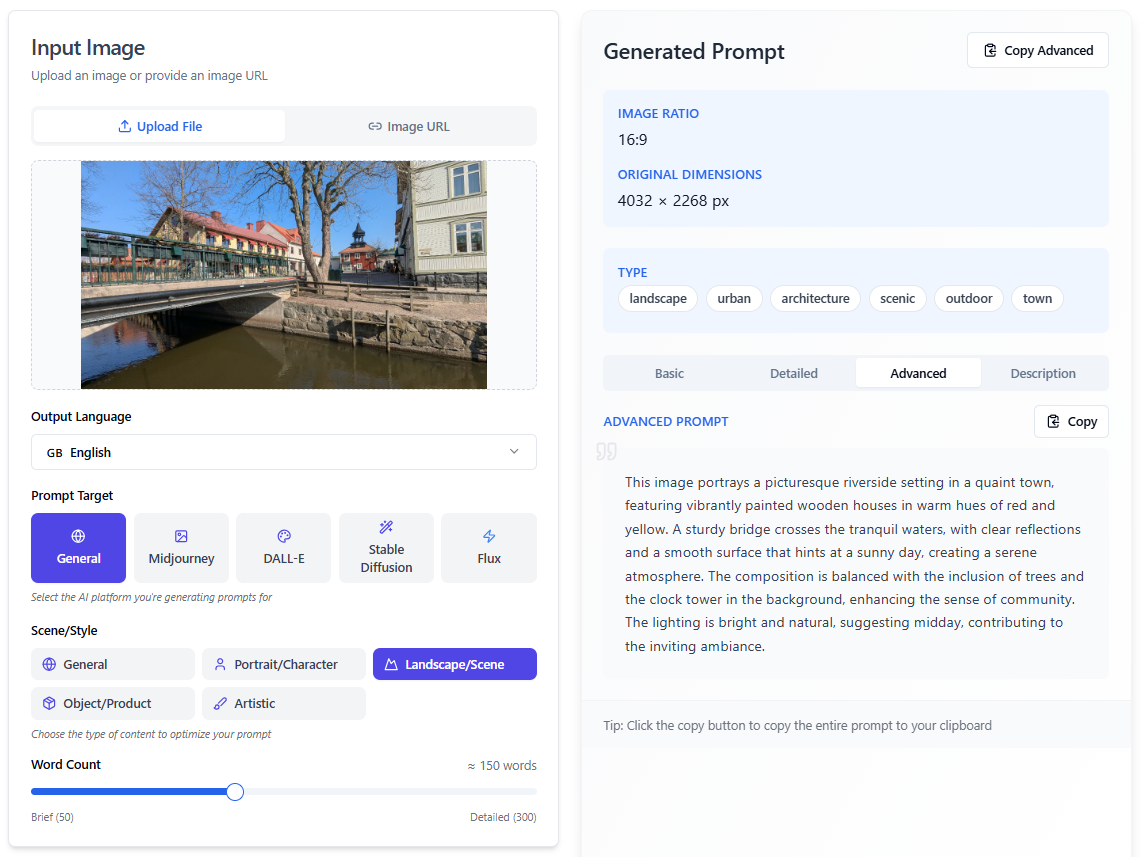Image resolution: width=1141 pixels, height=857 pixels.
Task: Choose DALL-E as the prompt target
Action: coord(283,548)
